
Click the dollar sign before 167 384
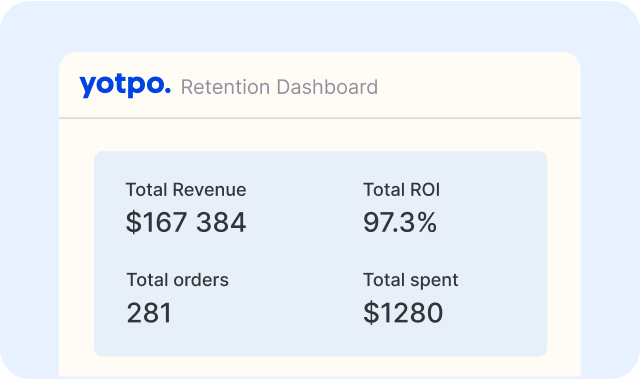pos(133,222)
